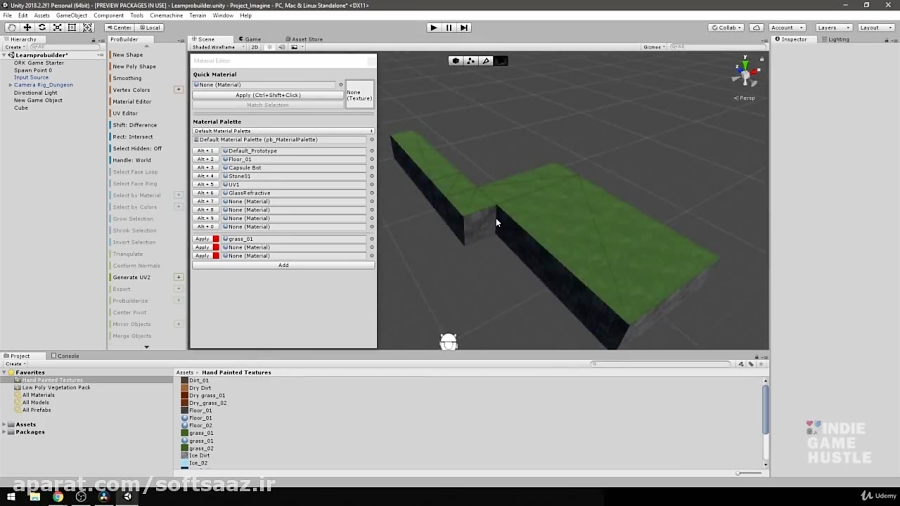
Task: Open the Component menu
Action: 108,15
